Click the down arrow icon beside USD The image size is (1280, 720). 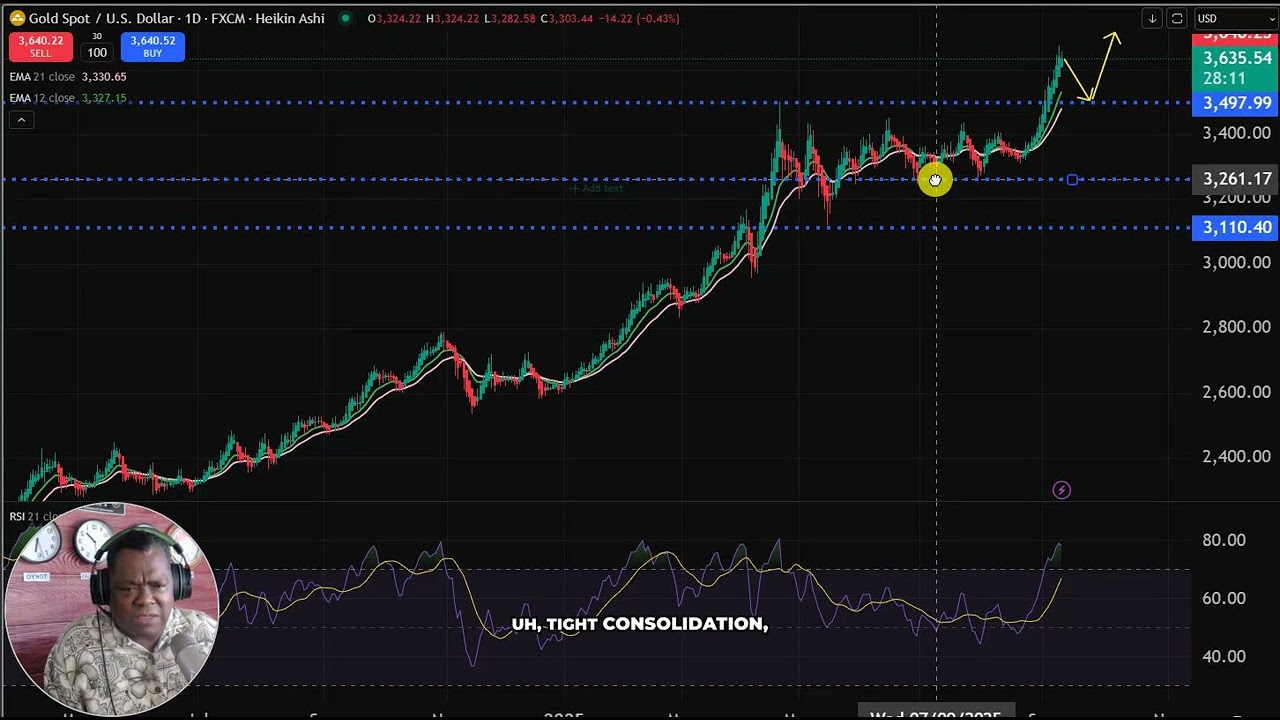[x=1152, y=18]
